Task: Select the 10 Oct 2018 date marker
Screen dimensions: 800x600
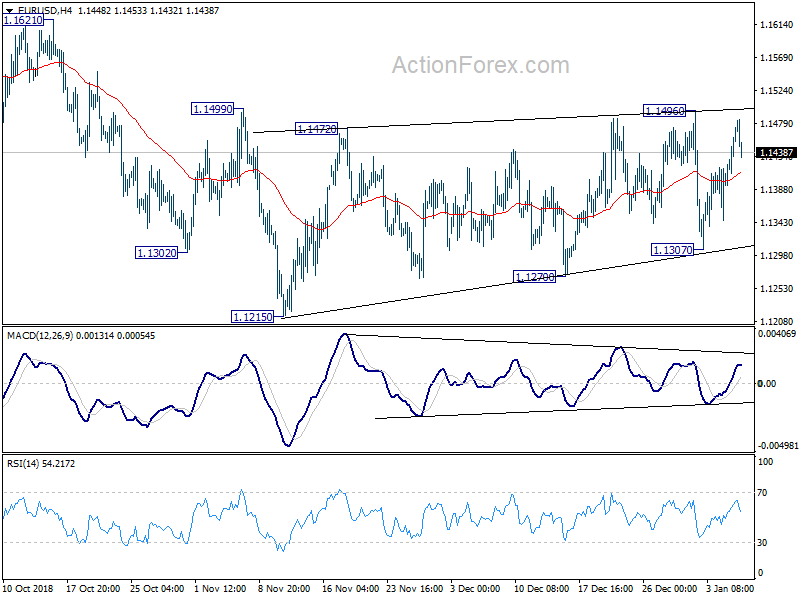Action: (28, 588)
